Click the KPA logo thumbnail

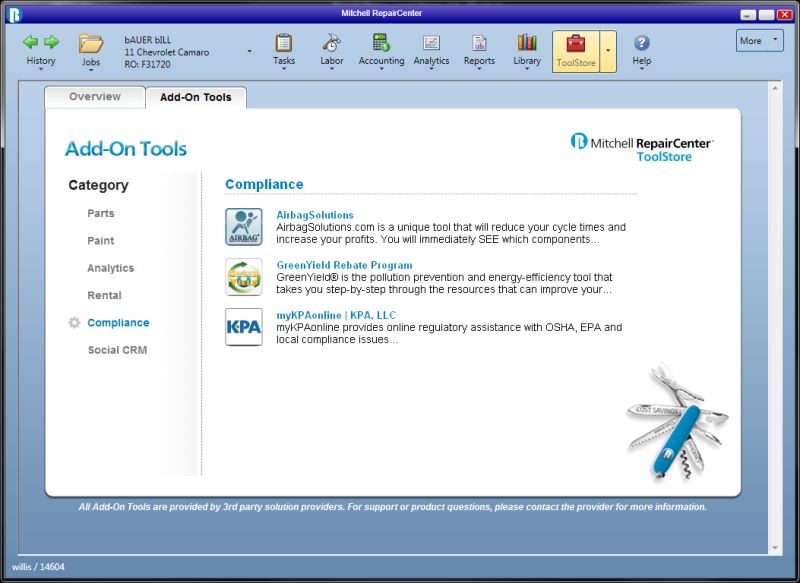click(243, 327)
